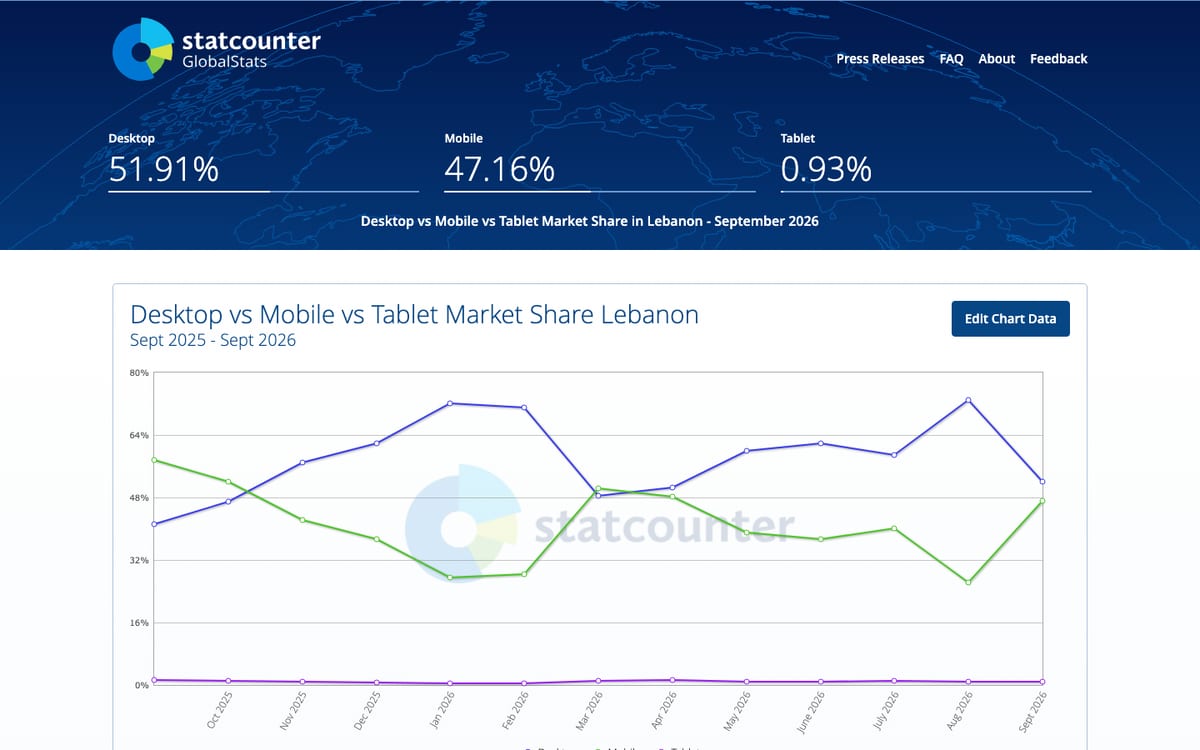Image resolution: width=1200 pixels, height=750 pixels.
Task: Click the Sept 2025 - Sept 2026 date range
Action: [213, 340]
